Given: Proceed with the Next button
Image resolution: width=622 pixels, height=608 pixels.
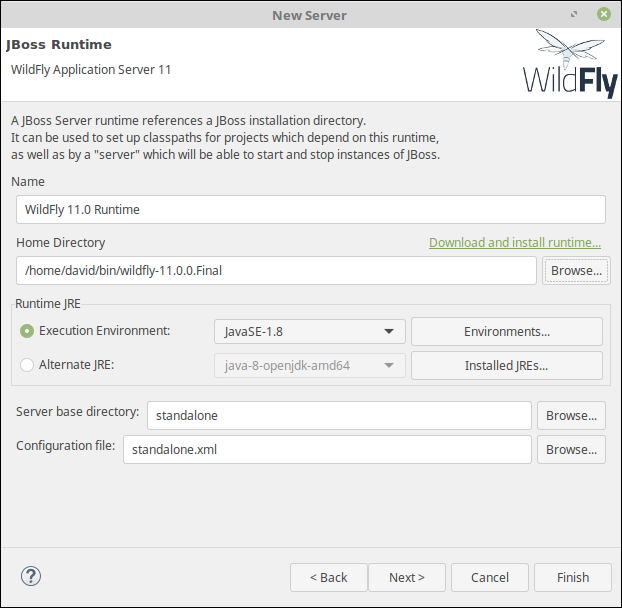Looking at the screenshot, I should [407, 577].
